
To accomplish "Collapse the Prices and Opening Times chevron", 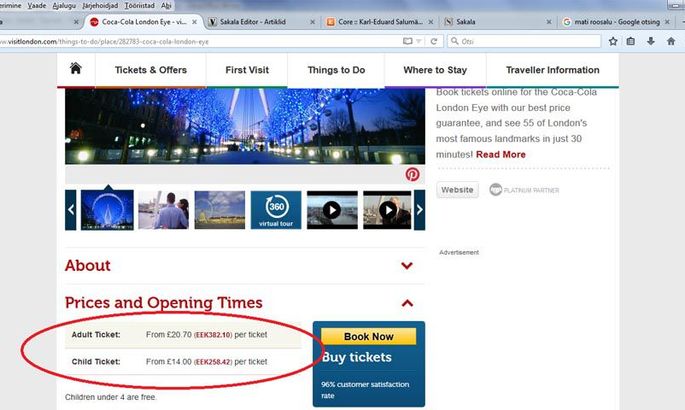I will (x=407, y=303).
